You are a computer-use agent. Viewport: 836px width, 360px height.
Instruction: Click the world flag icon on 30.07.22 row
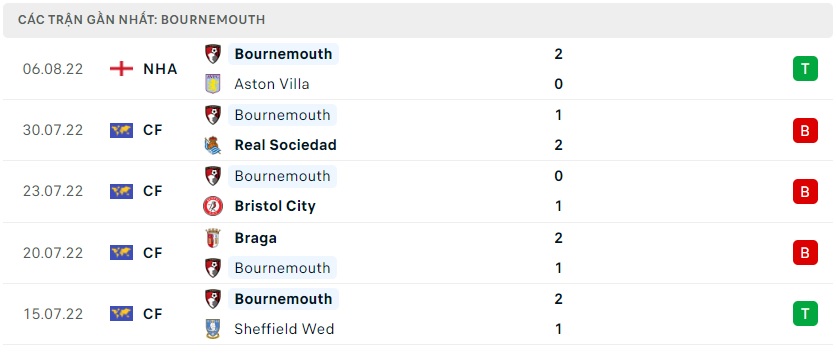click(121, 130)
